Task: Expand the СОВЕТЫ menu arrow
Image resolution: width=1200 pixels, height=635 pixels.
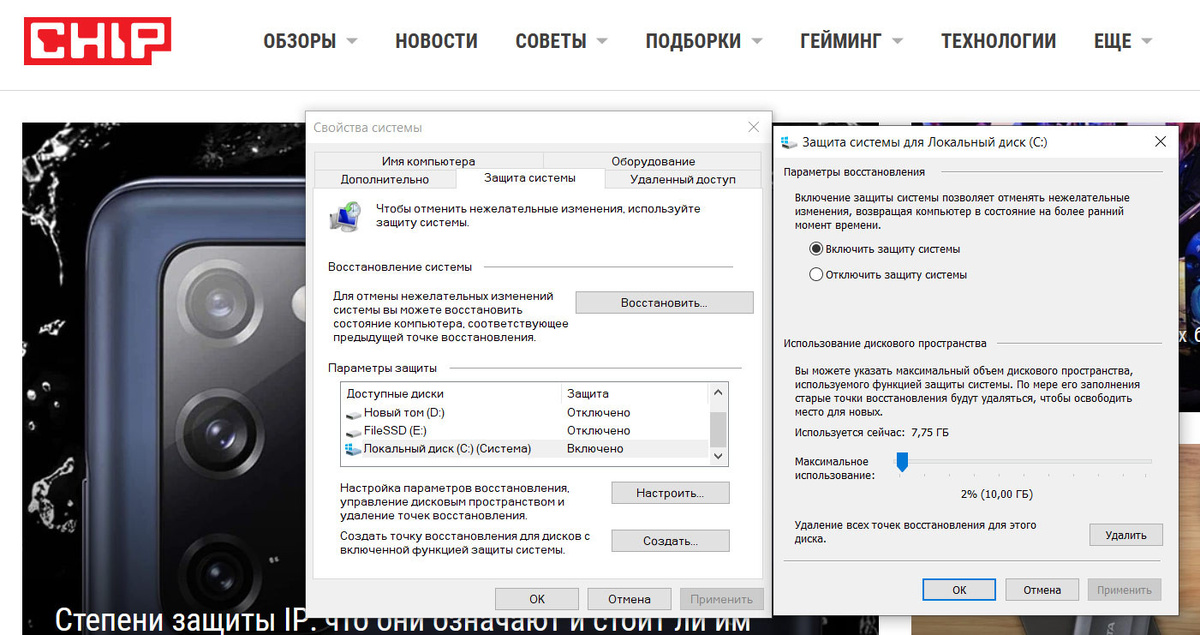Action: coord(602,42)
